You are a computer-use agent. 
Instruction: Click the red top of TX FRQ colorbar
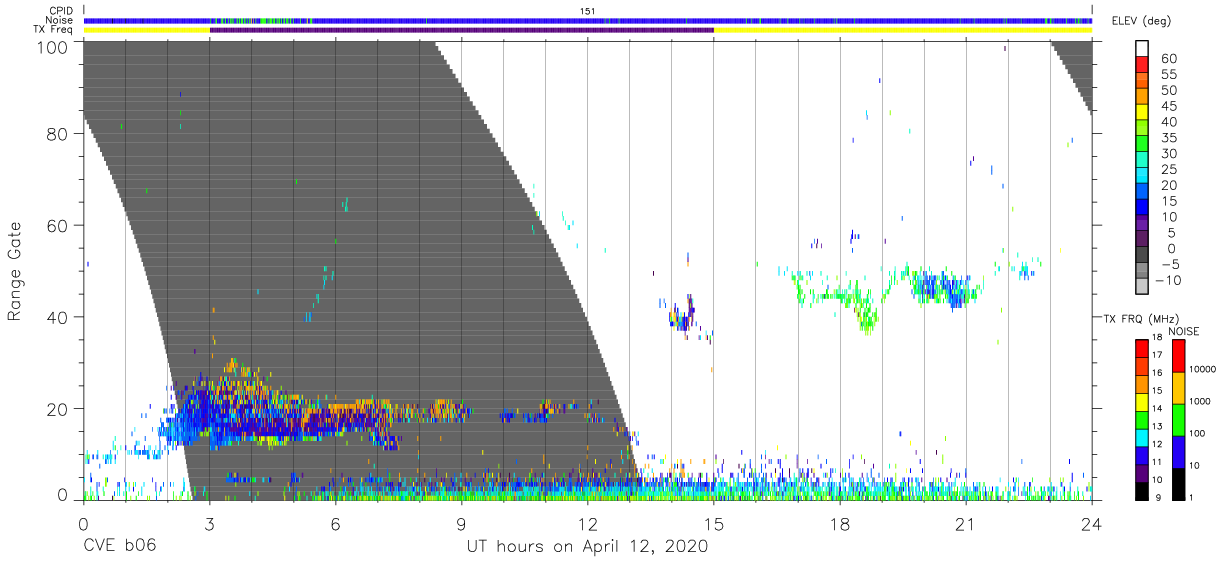click(x=1141, y=348)
